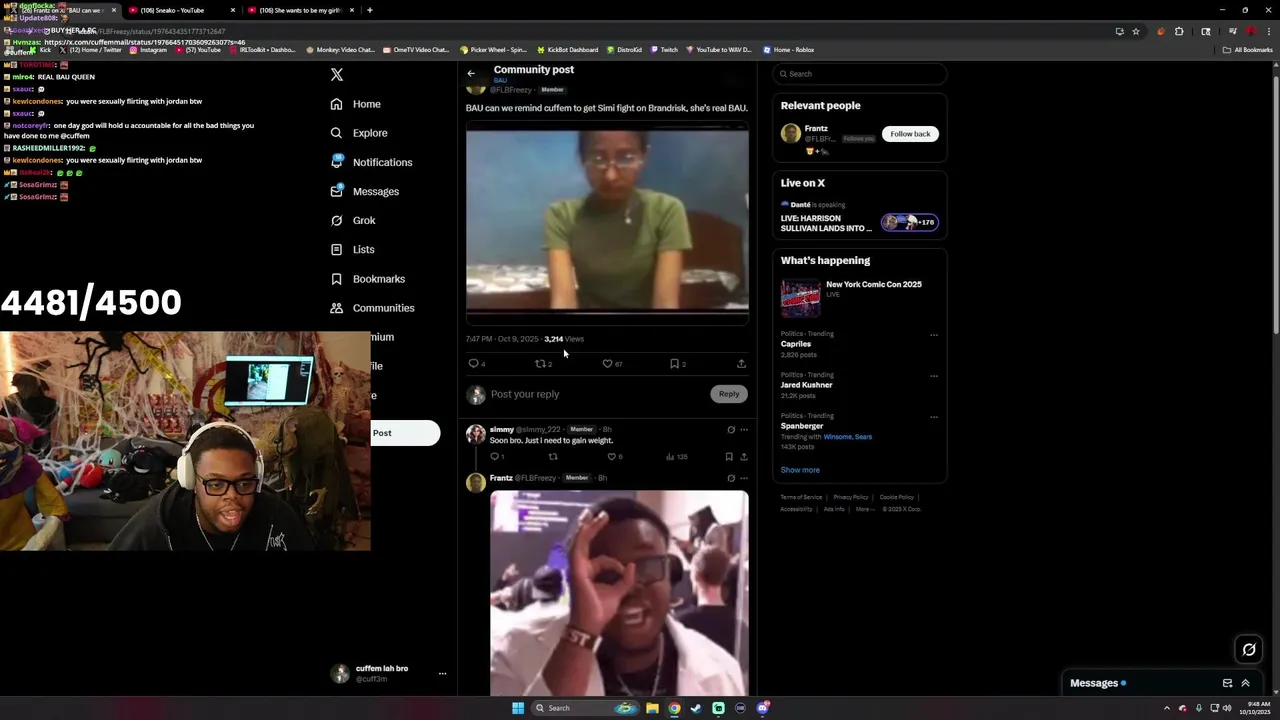Switch to She wants to be my girl tab
The height and width of the screenshot is (720, 1280).
(298, 10)
